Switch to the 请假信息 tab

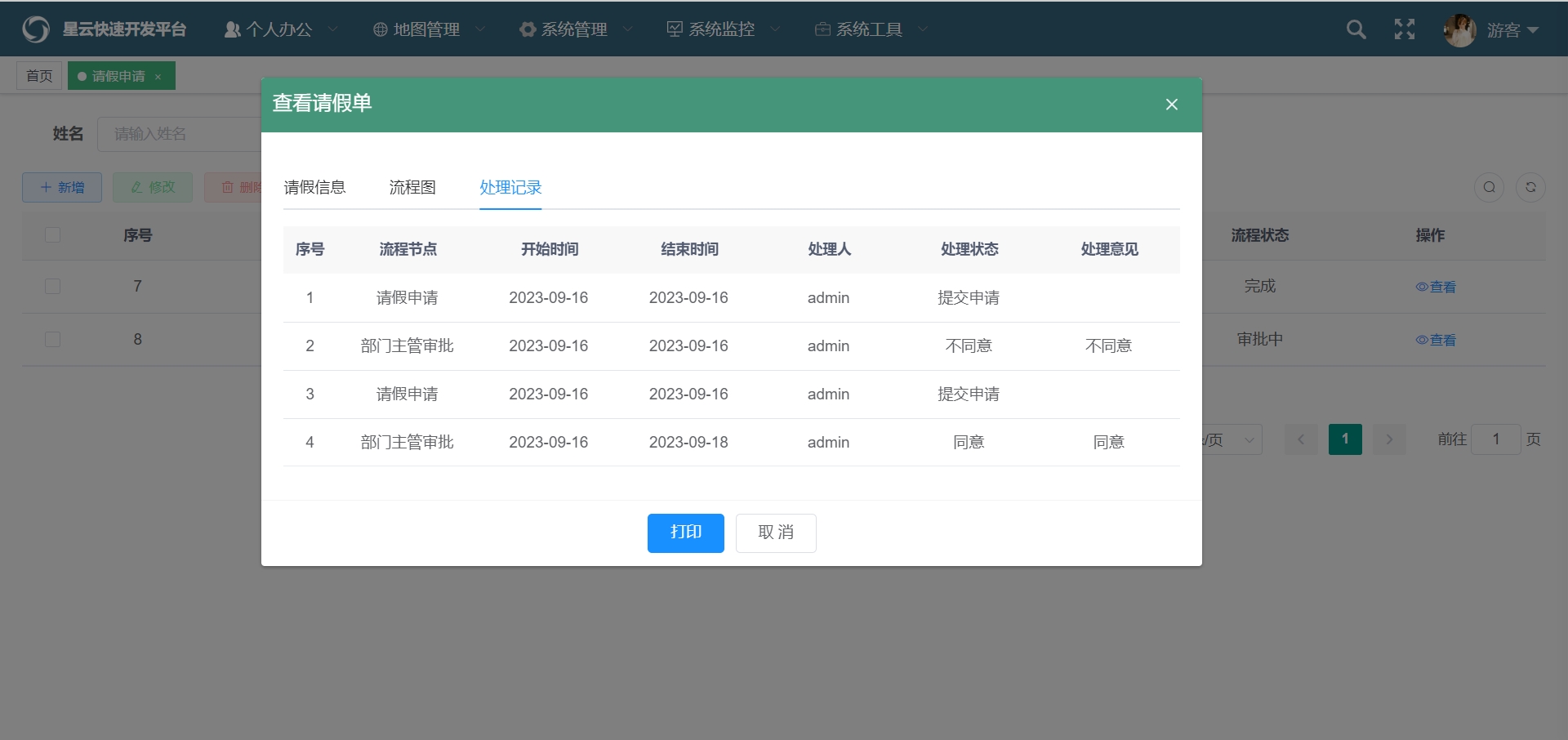click(314, 187)
